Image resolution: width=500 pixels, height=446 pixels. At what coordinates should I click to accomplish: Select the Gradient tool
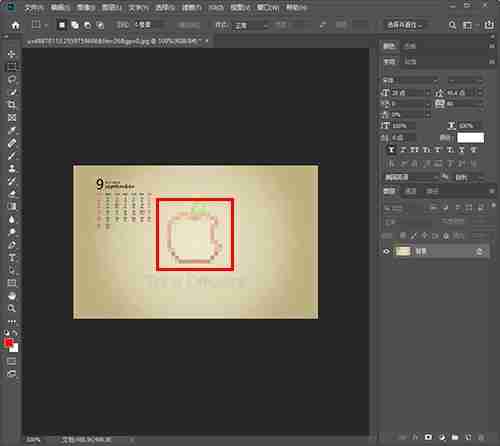pyautogui.click(x=12, y=206)
